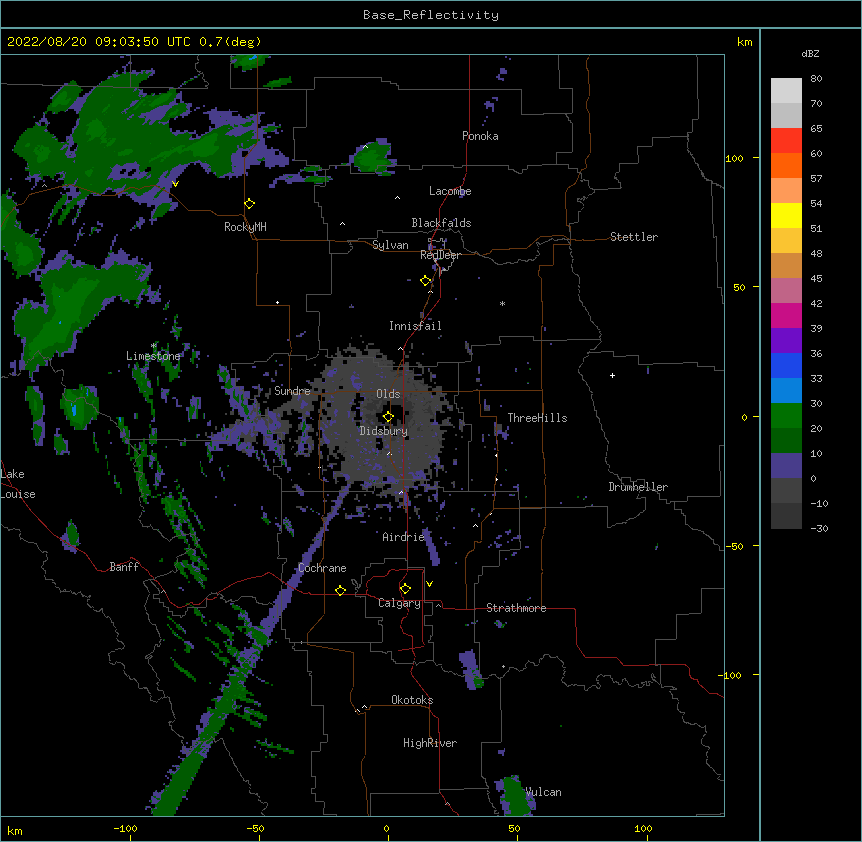Image resolution: width=862 pixels, height=842 pixels.
Task: Click the Vulcan label
Action: (543, 792)
